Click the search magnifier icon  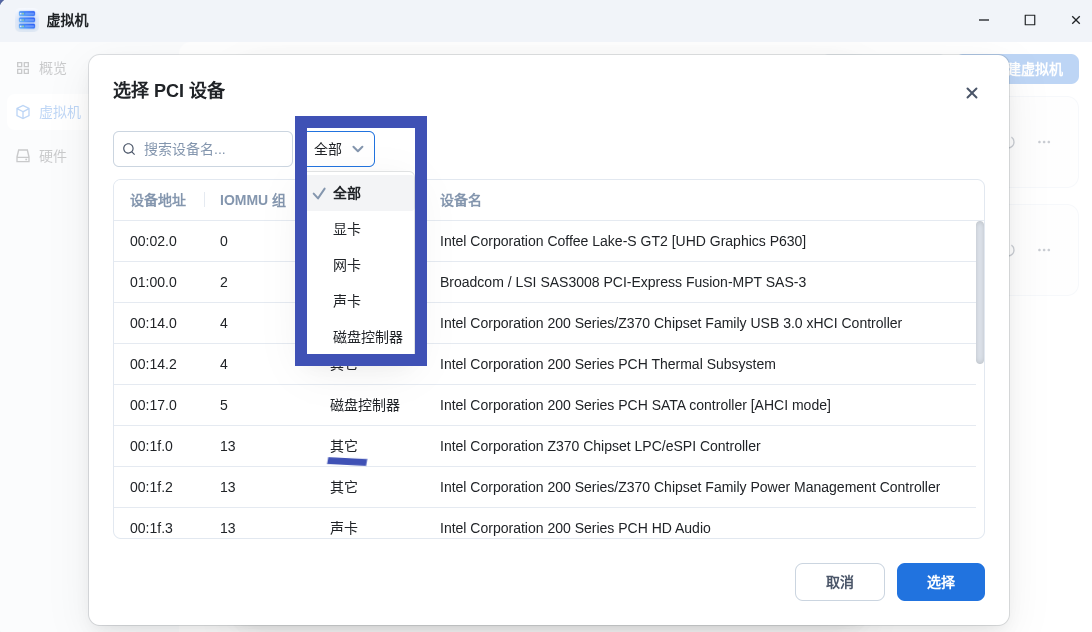[x=129, y=149]
